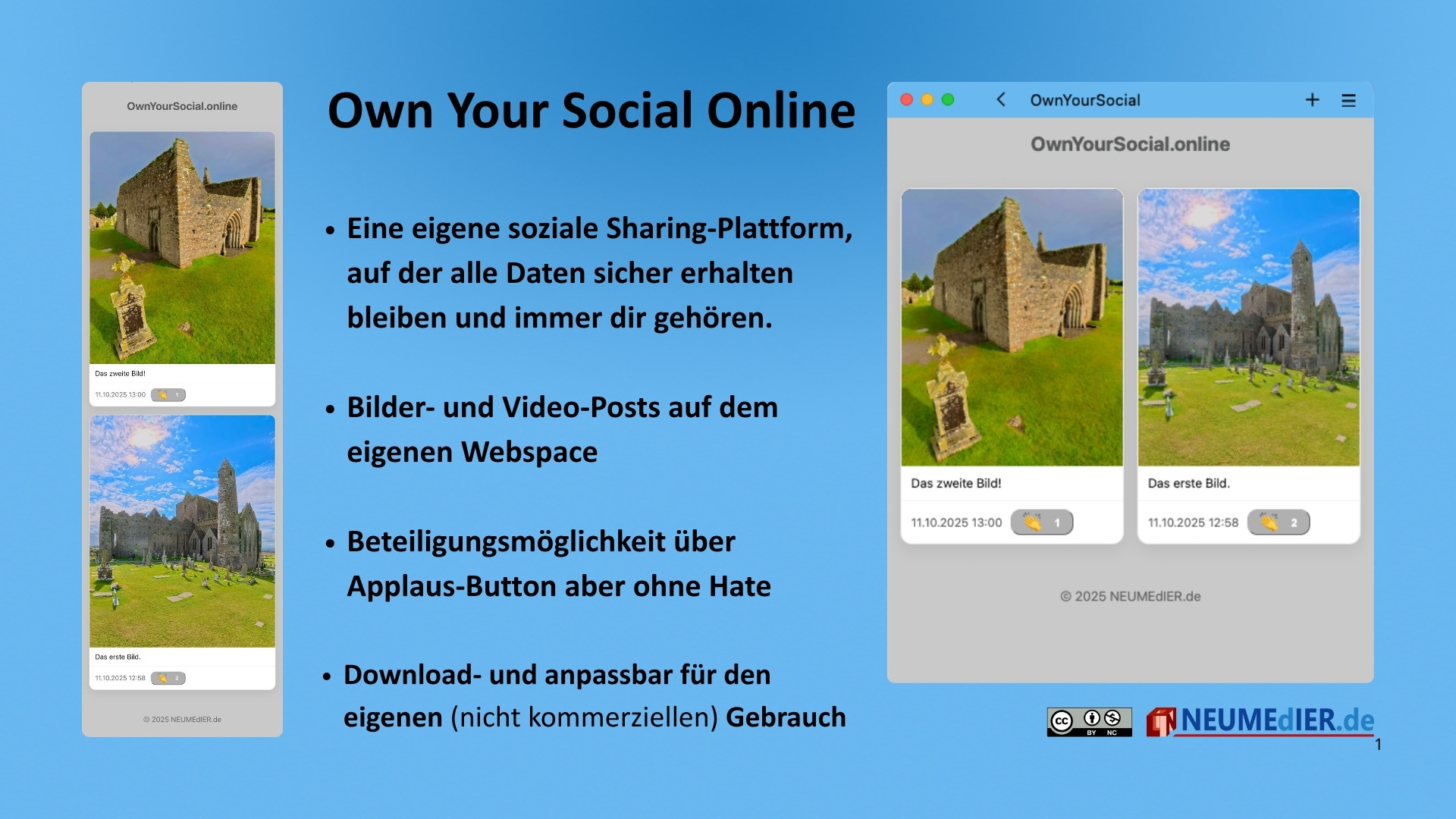Applaud the 'Das erste Bild.' post in desktop view
This screenshot has height=819, width=1456.
1279,522
